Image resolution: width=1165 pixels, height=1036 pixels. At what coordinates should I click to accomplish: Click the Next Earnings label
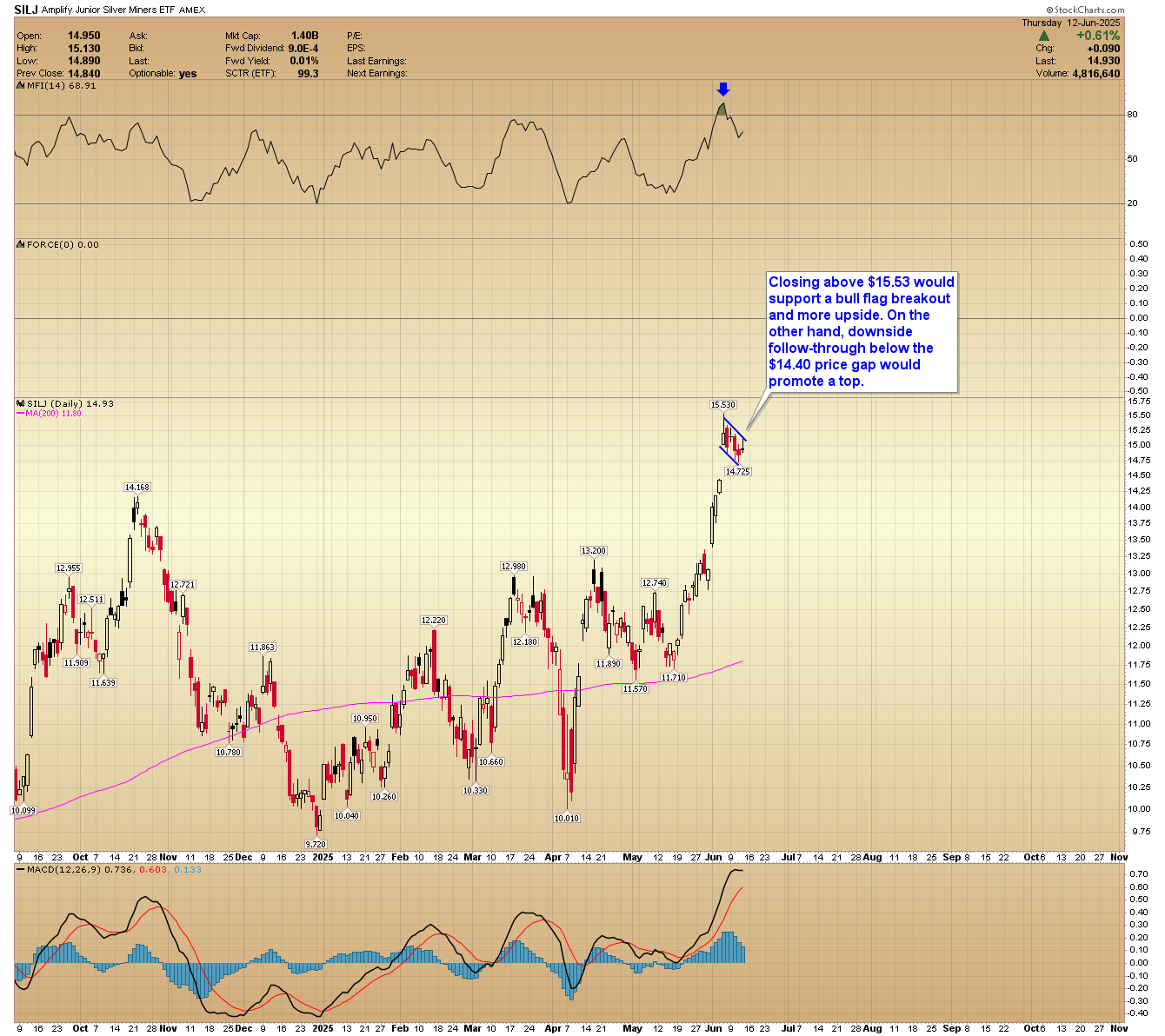click(x=377, y=74)
